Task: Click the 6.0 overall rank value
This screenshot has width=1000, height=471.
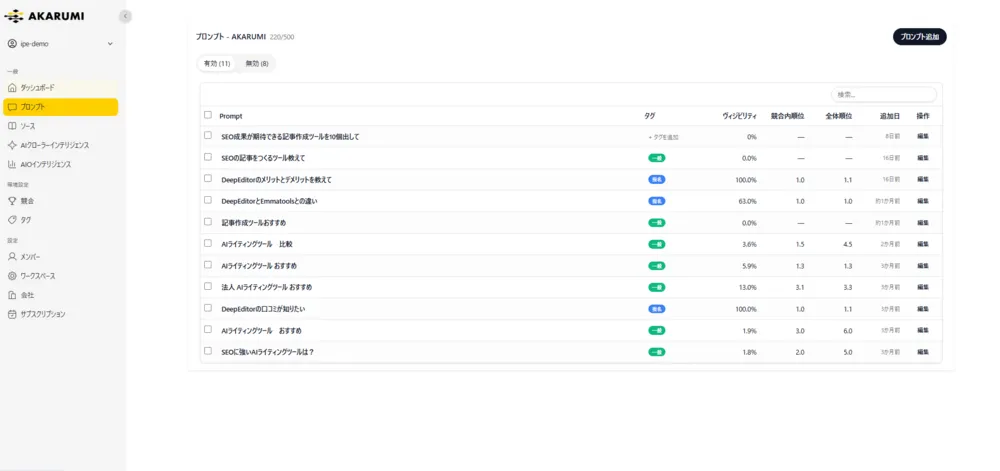Action: [x=848, y=331]
